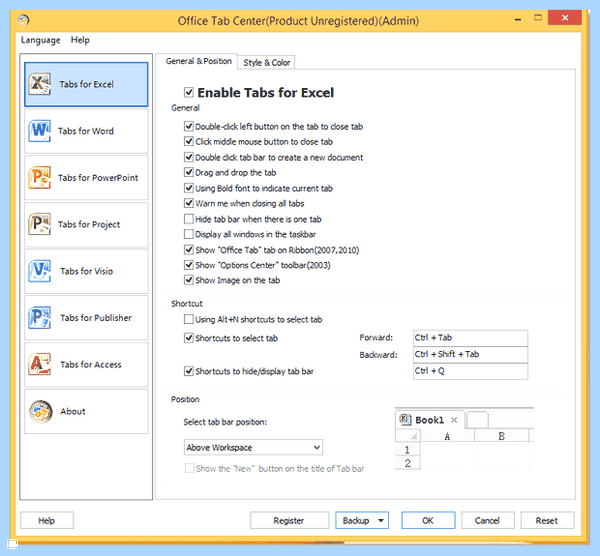This screenshot has height=556, width=600.
Task: Switch to the Style & Color tab
Action: click(266, 63)
